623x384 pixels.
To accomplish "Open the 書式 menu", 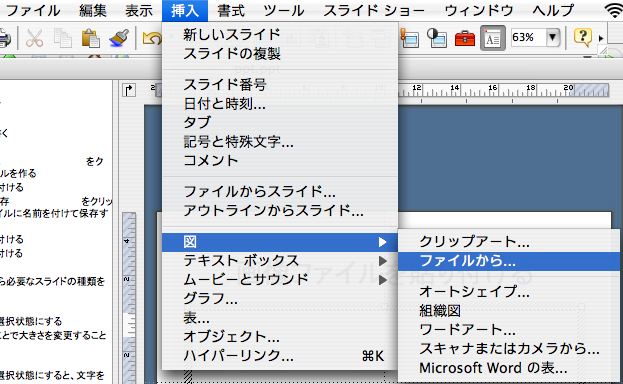I will [x=231, y=10].
